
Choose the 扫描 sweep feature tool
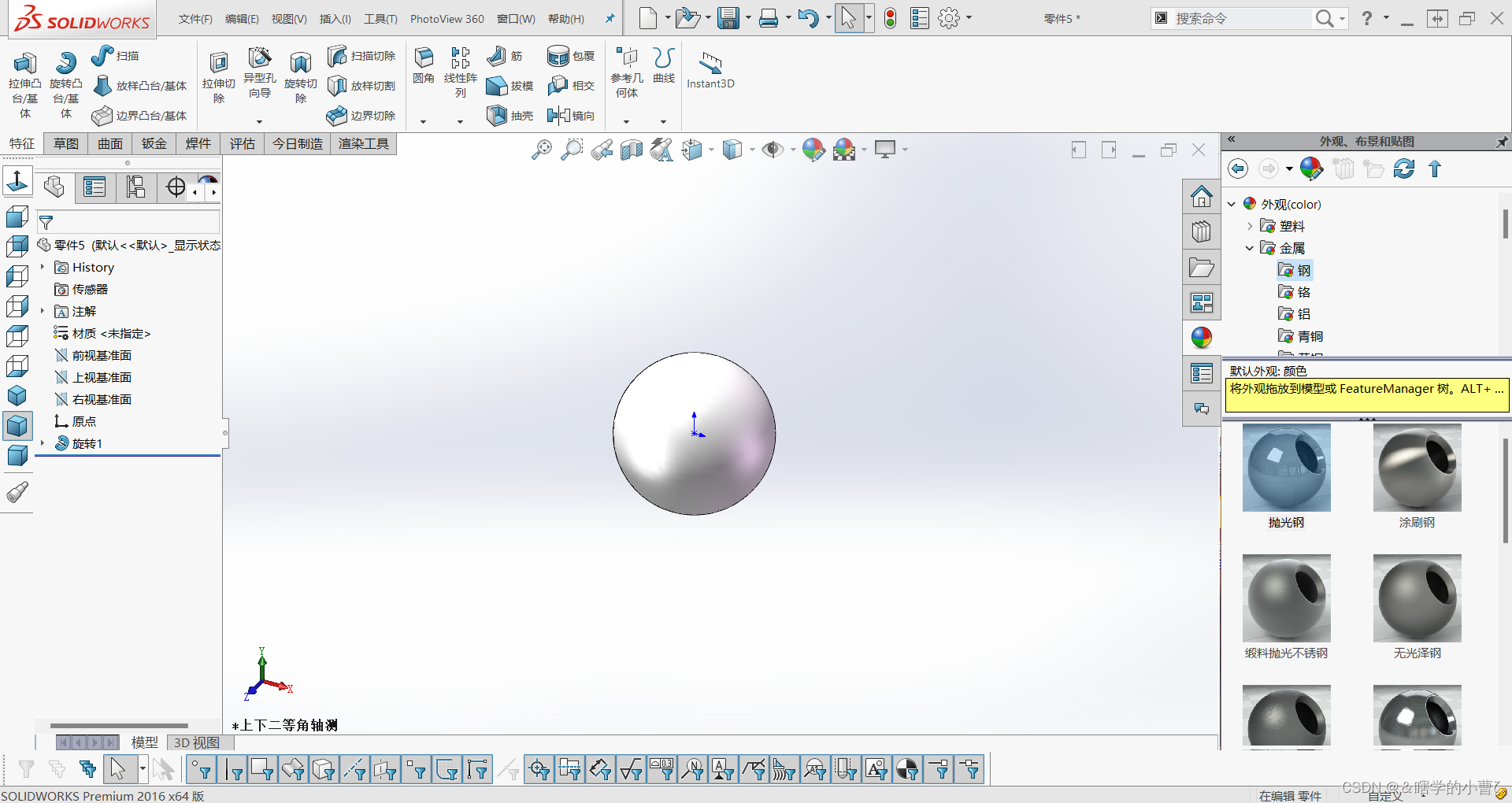pyautogui.click(x=115, y=56)
